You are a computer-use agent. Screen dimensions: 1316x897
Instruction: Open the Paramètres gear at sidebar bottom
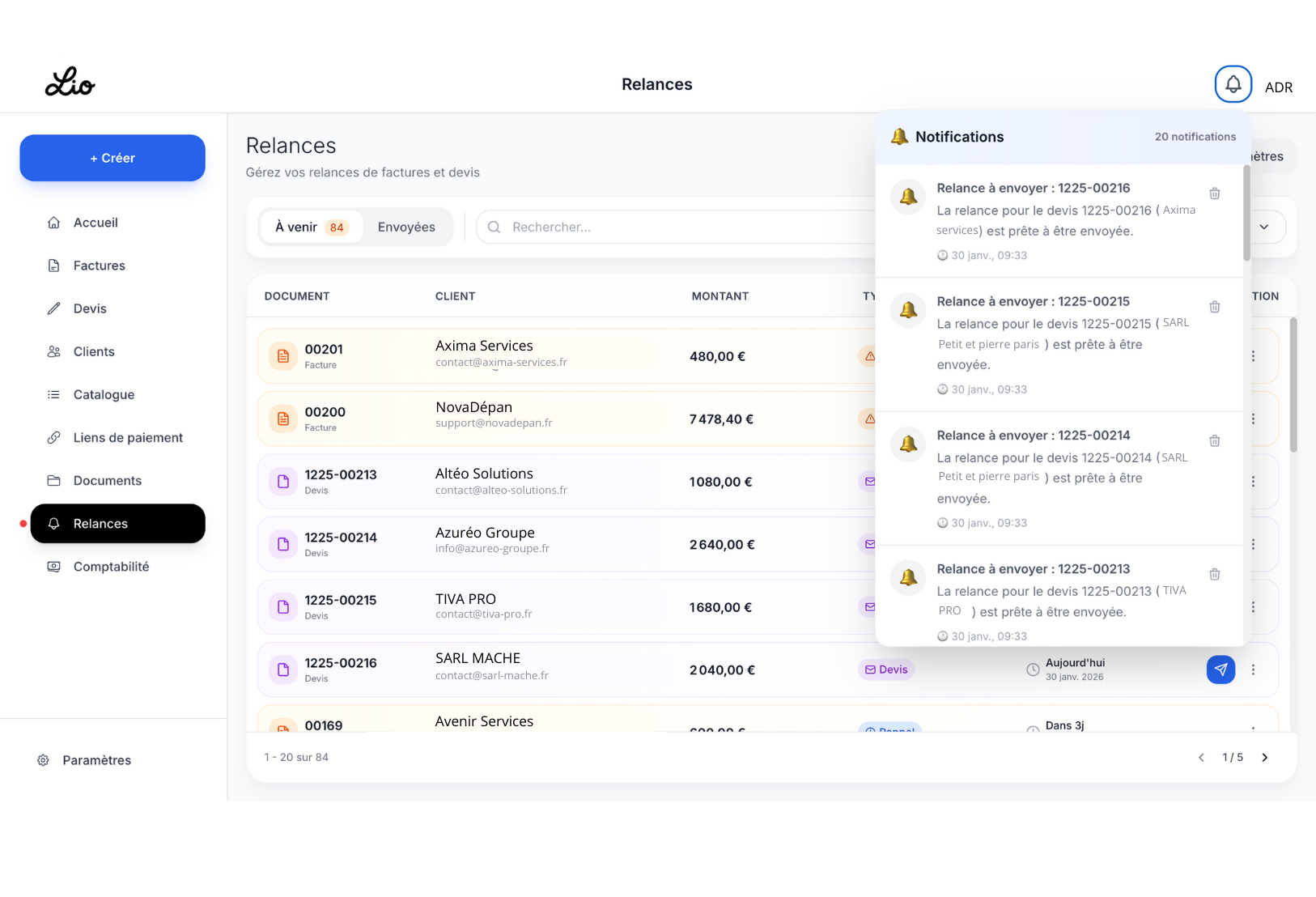click(43, 759)
